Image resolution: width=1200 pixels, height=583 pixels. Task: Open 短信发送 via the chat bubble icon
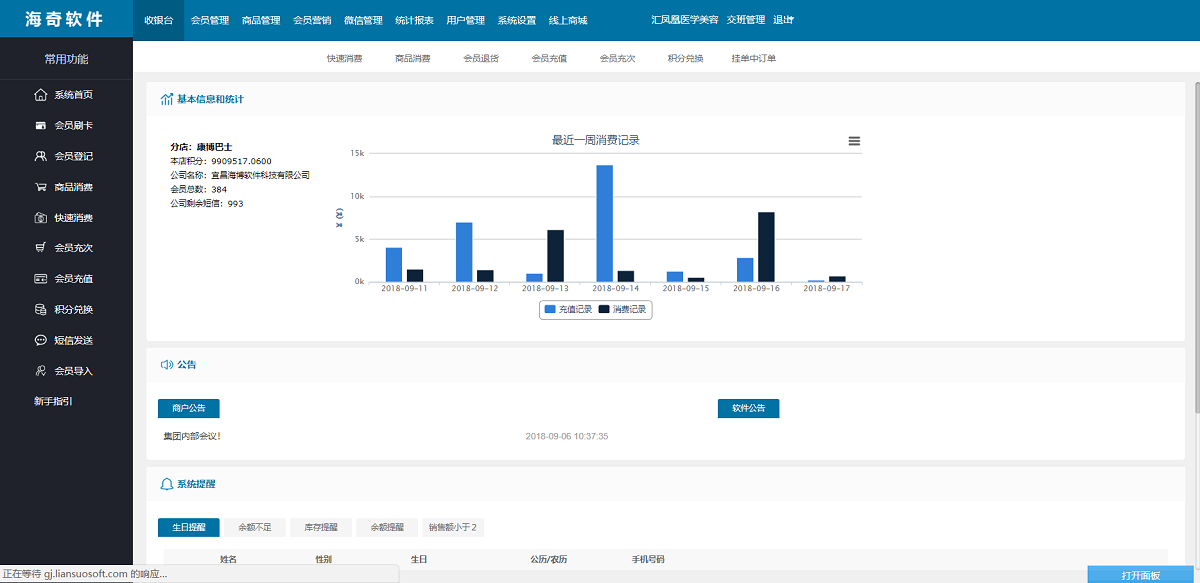41,340
